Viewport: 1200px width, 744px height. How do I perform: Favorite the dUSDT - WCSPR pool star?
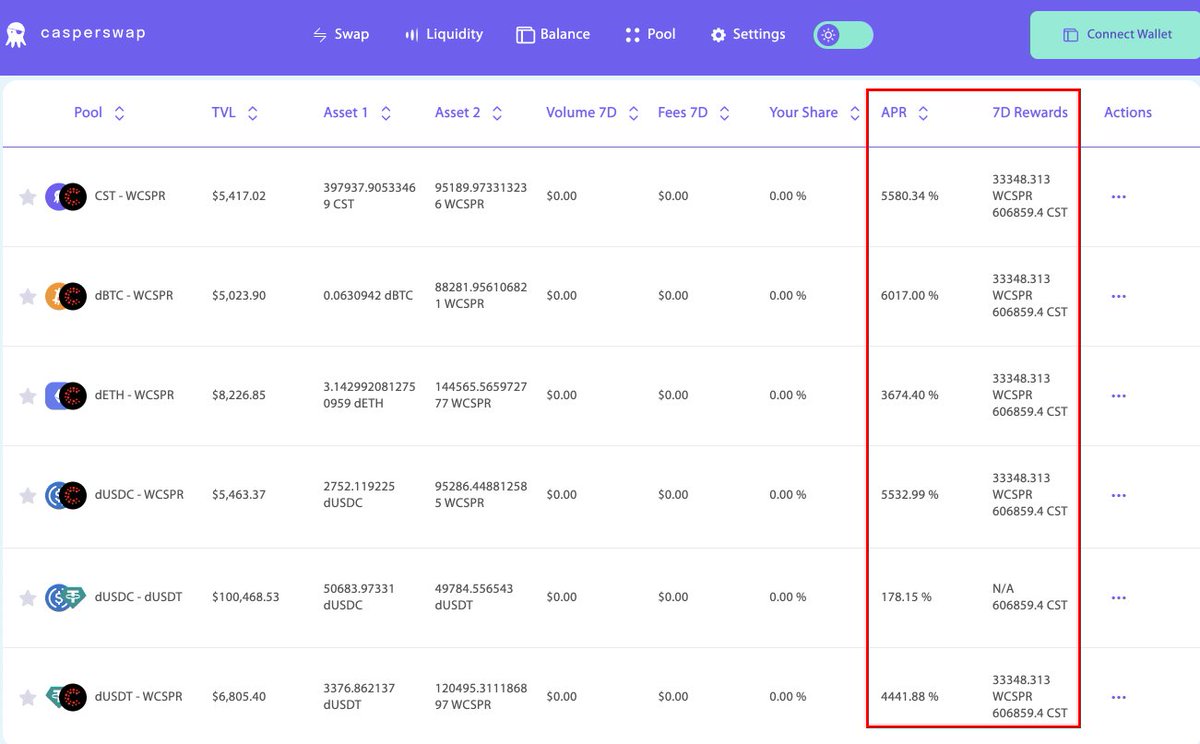click(28, 697)
